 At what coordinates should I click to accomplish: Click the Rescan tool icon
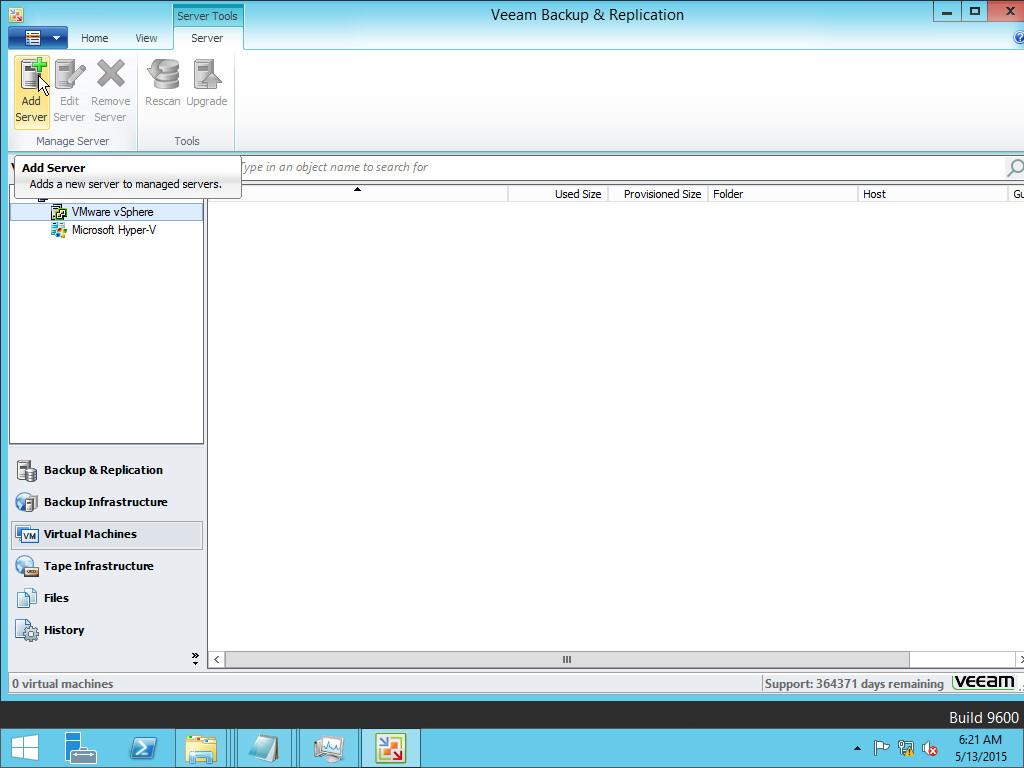pos(163,84)
